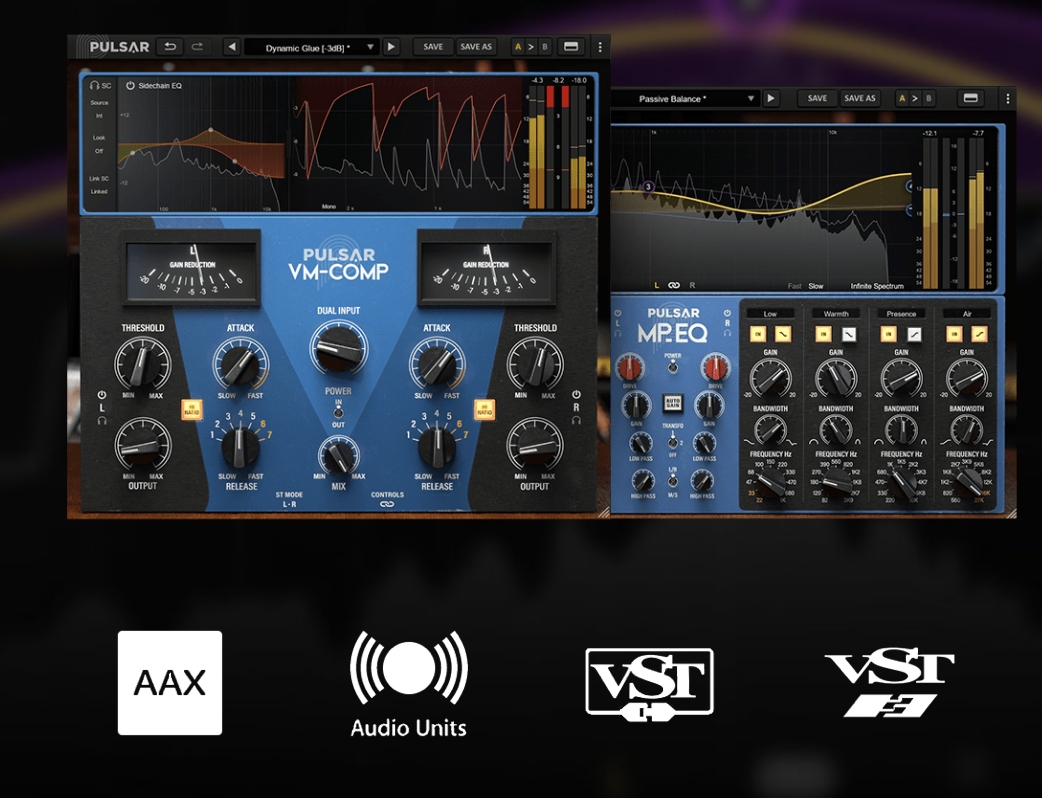The image size is (1042, 798).
Task: Select Slow spectrum speed
Action: (816, 286)
